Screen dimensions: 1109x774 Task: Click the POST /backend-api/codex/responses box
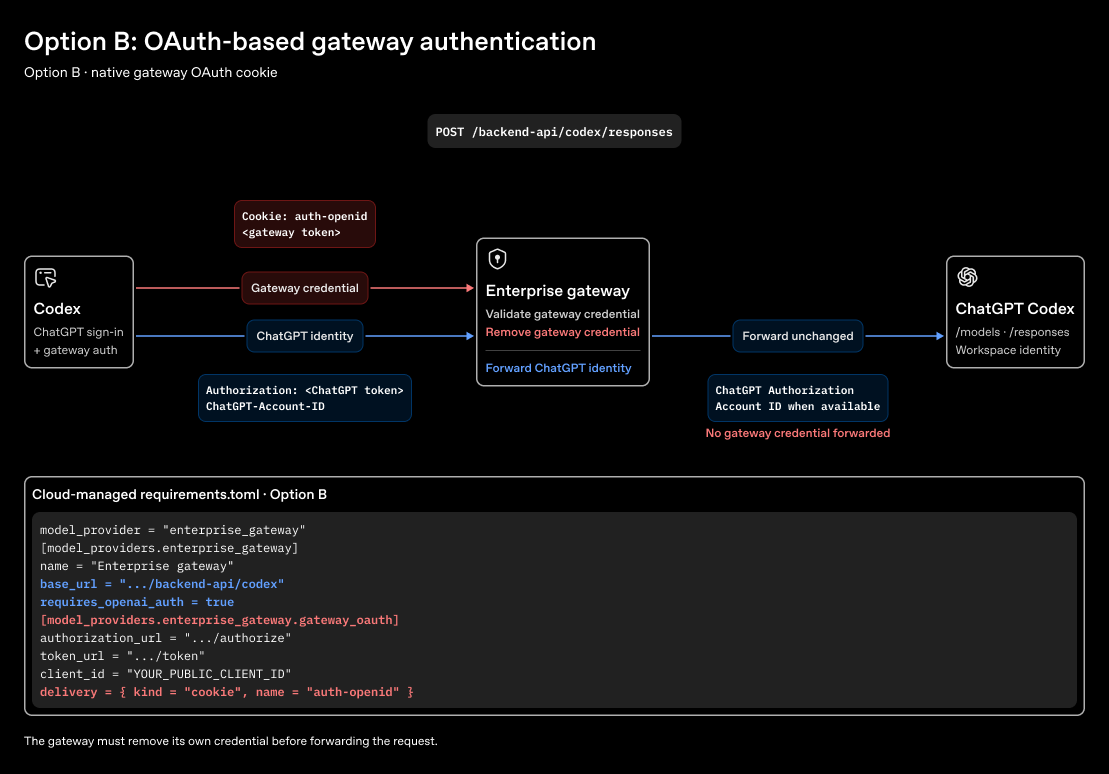point(554,132)
